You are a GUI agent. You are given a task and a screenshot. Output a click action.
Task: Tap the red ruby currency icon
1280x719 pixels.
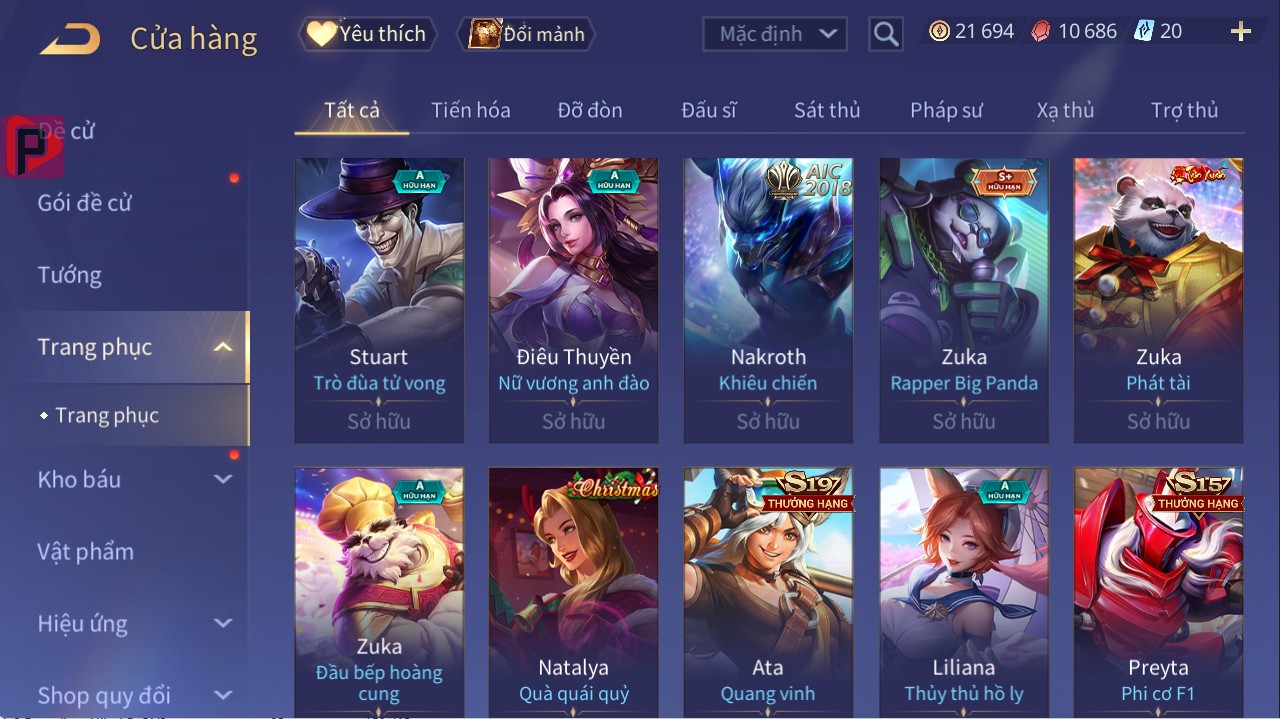(x=1042, y=32)
